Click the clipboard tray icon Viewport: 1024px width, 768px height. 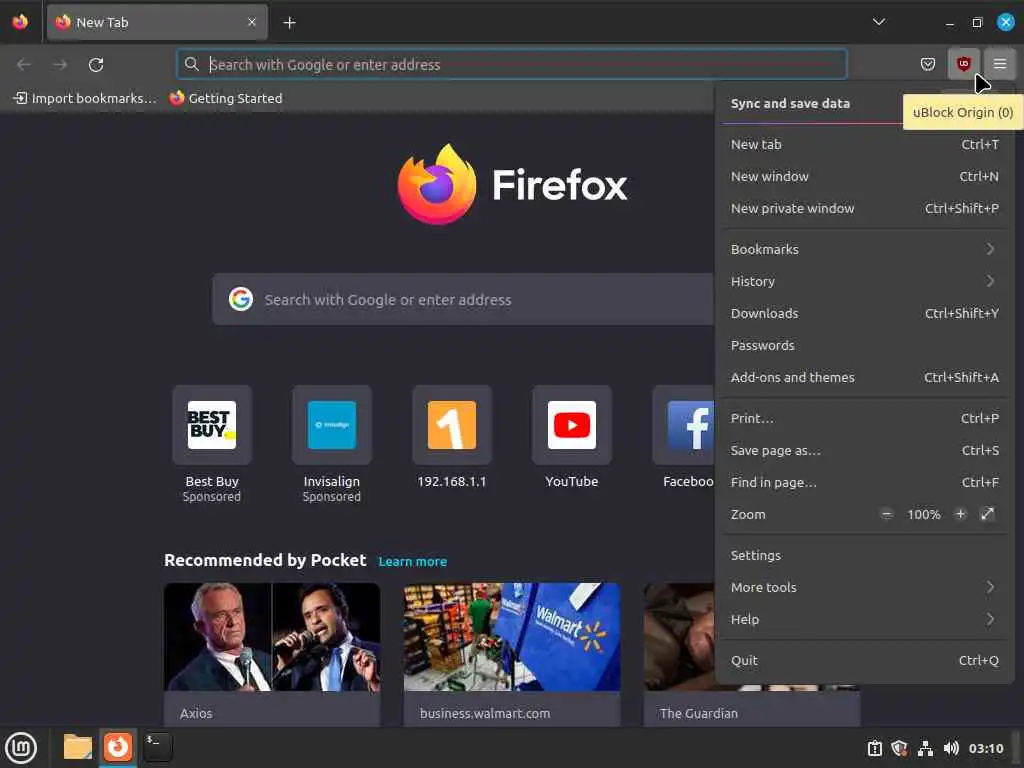tap(874, 748)
